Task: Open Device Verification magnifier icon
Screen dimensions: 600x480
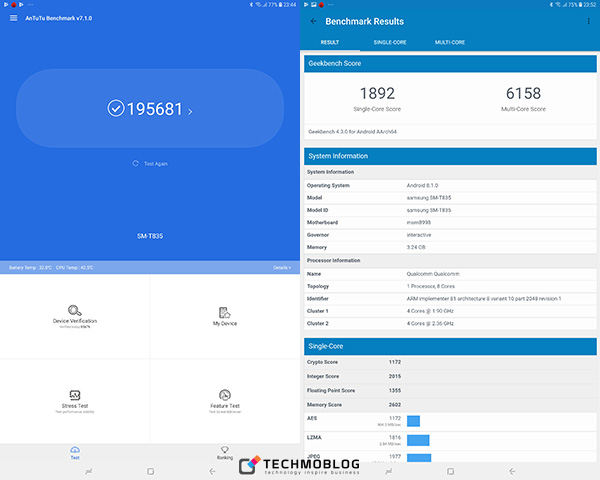Action: (x=75, y=310)
